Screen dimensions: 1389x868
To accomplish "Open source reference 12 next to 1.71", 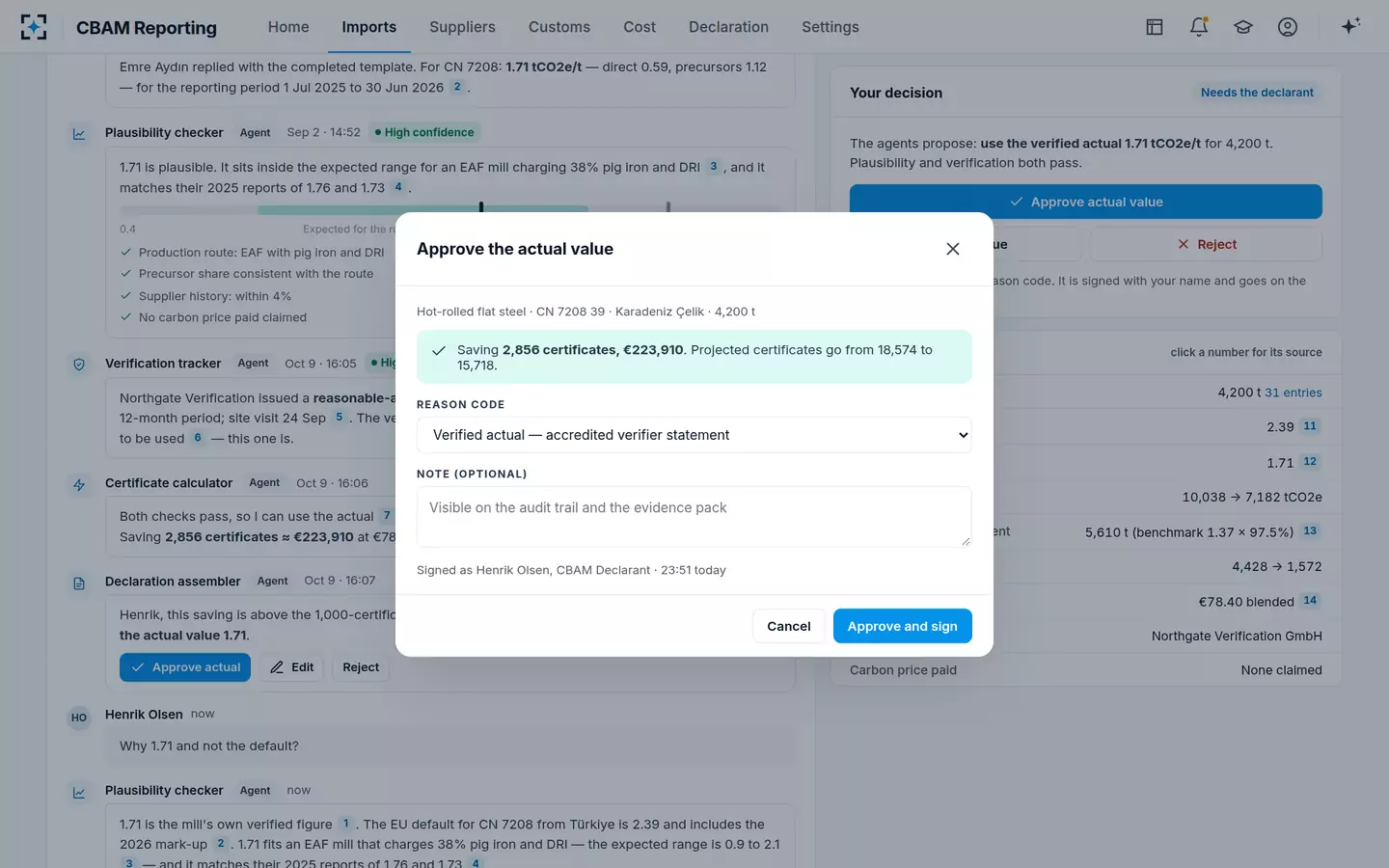I will pos(1310,462).
